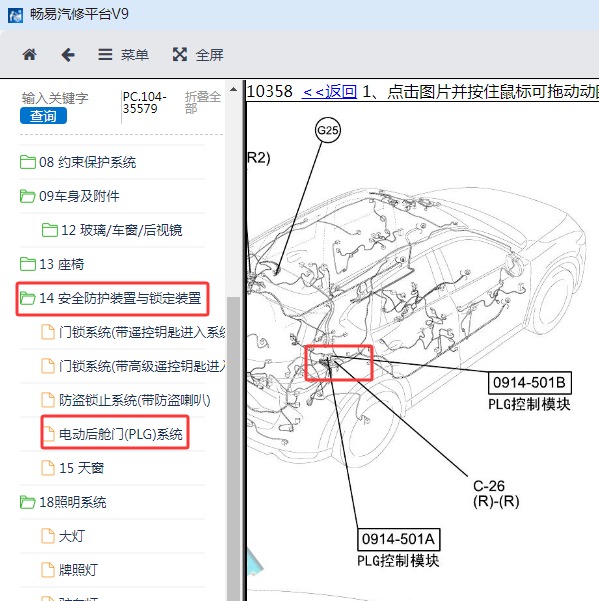
Task: Enter fullscreen with 全屏 button
Action: [x=198, y=55]
